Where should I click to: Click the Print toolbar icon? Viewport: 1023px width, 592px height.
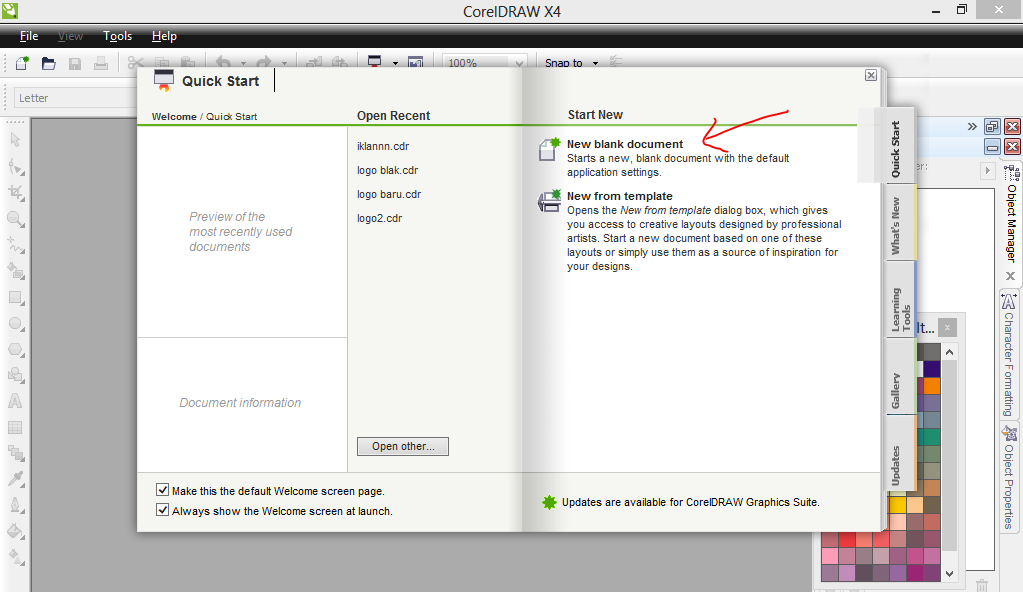(x=100, y=63)
